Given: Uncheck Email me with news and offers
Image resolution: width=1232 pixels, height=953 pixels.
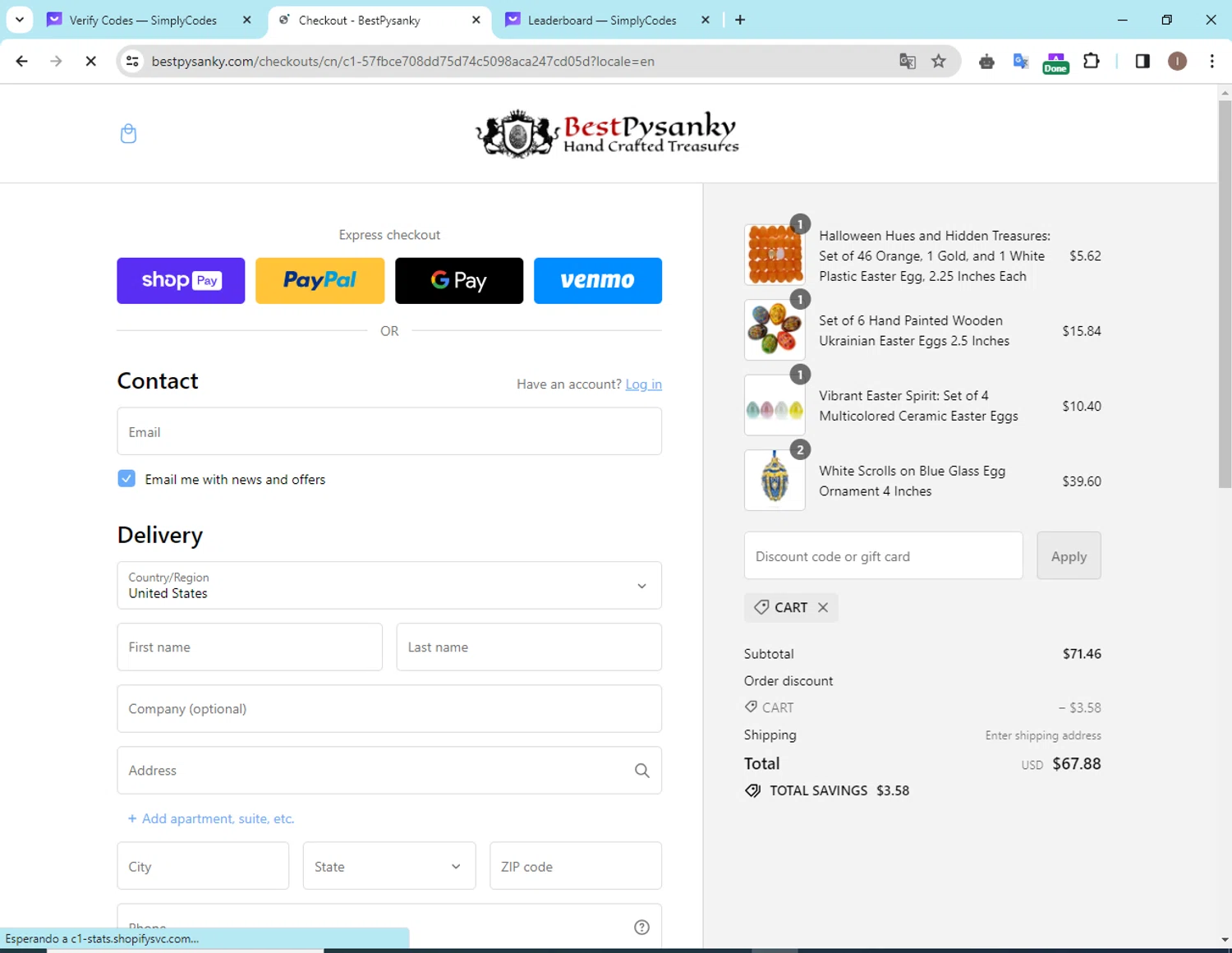Looking at the screenshot, I should 126,479.
